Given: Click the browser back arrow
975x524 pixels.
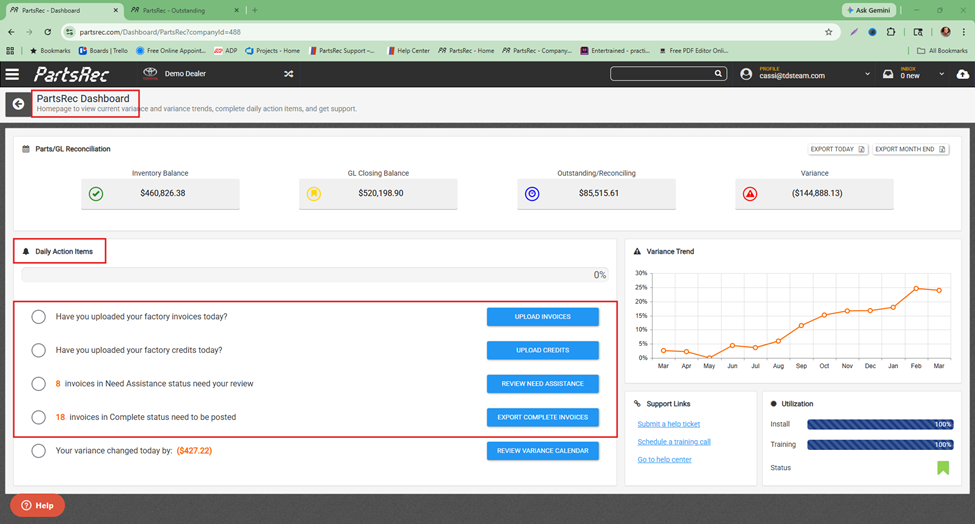Looking at the screenshot, I should coord(11,32).
